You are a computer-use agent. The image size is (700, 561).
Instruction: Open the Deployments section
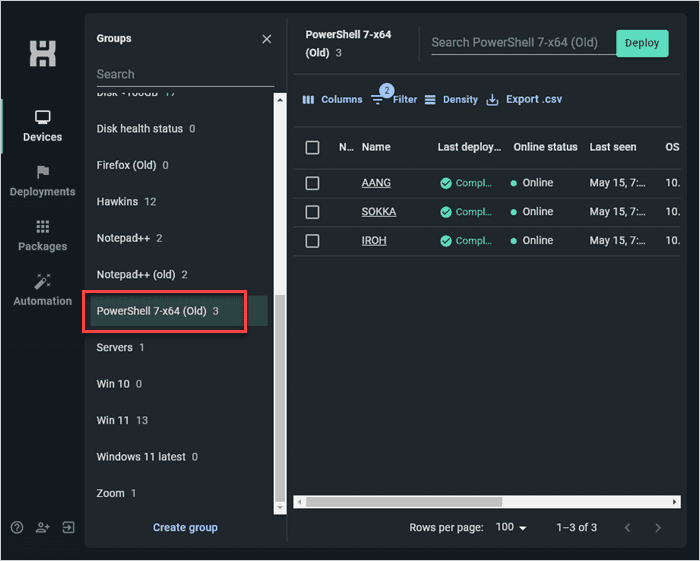coord(42,181)
